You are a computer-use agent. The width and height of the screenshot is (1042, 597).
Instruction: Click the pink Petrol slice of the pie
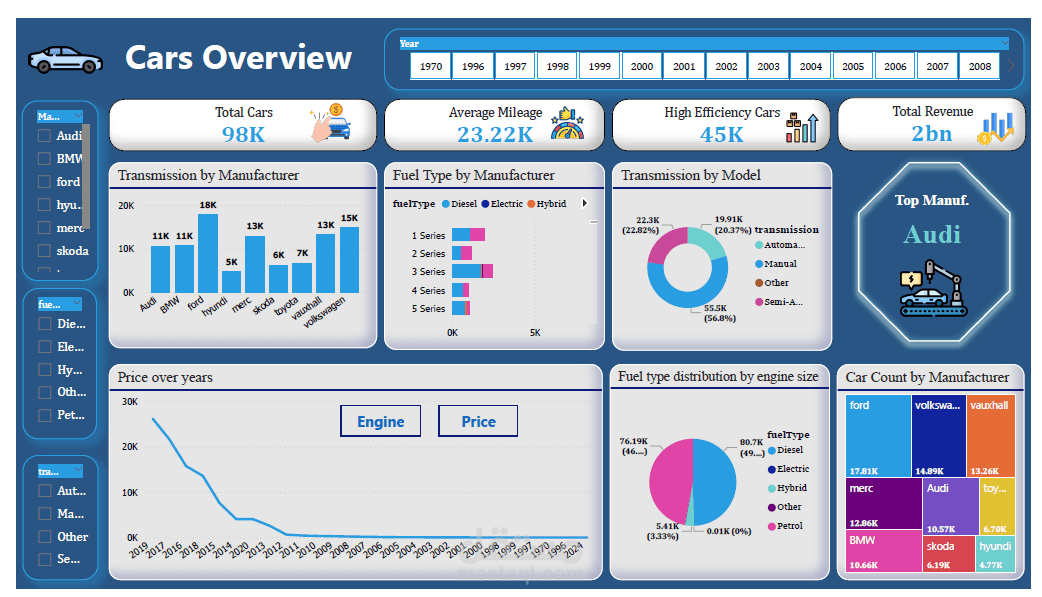(670, 481)
